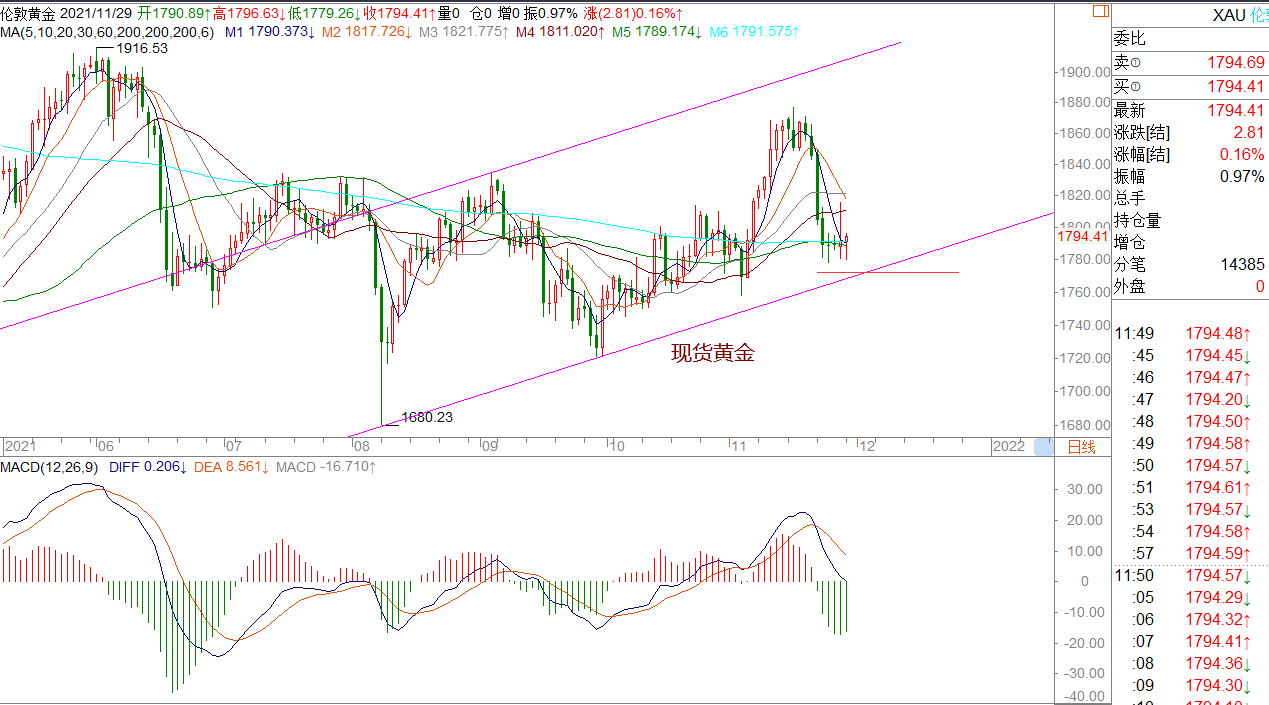Click the blue scroll box beside 2022
The width and height of the screenshot is (1269, 705).
[1043, 446]
